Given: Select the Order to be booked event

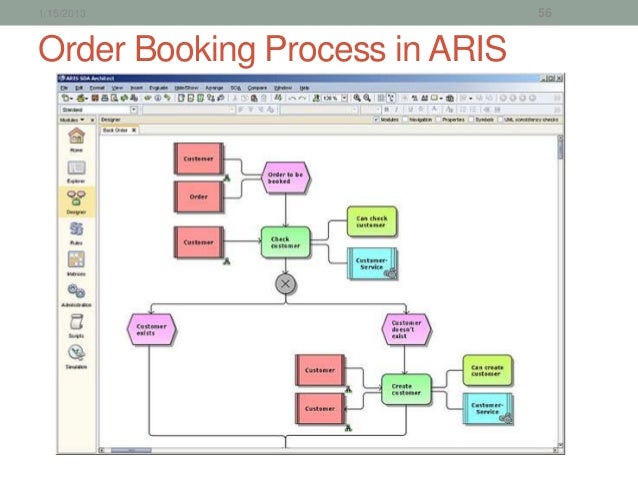Looking at the screenshot, I should point(286,177).
